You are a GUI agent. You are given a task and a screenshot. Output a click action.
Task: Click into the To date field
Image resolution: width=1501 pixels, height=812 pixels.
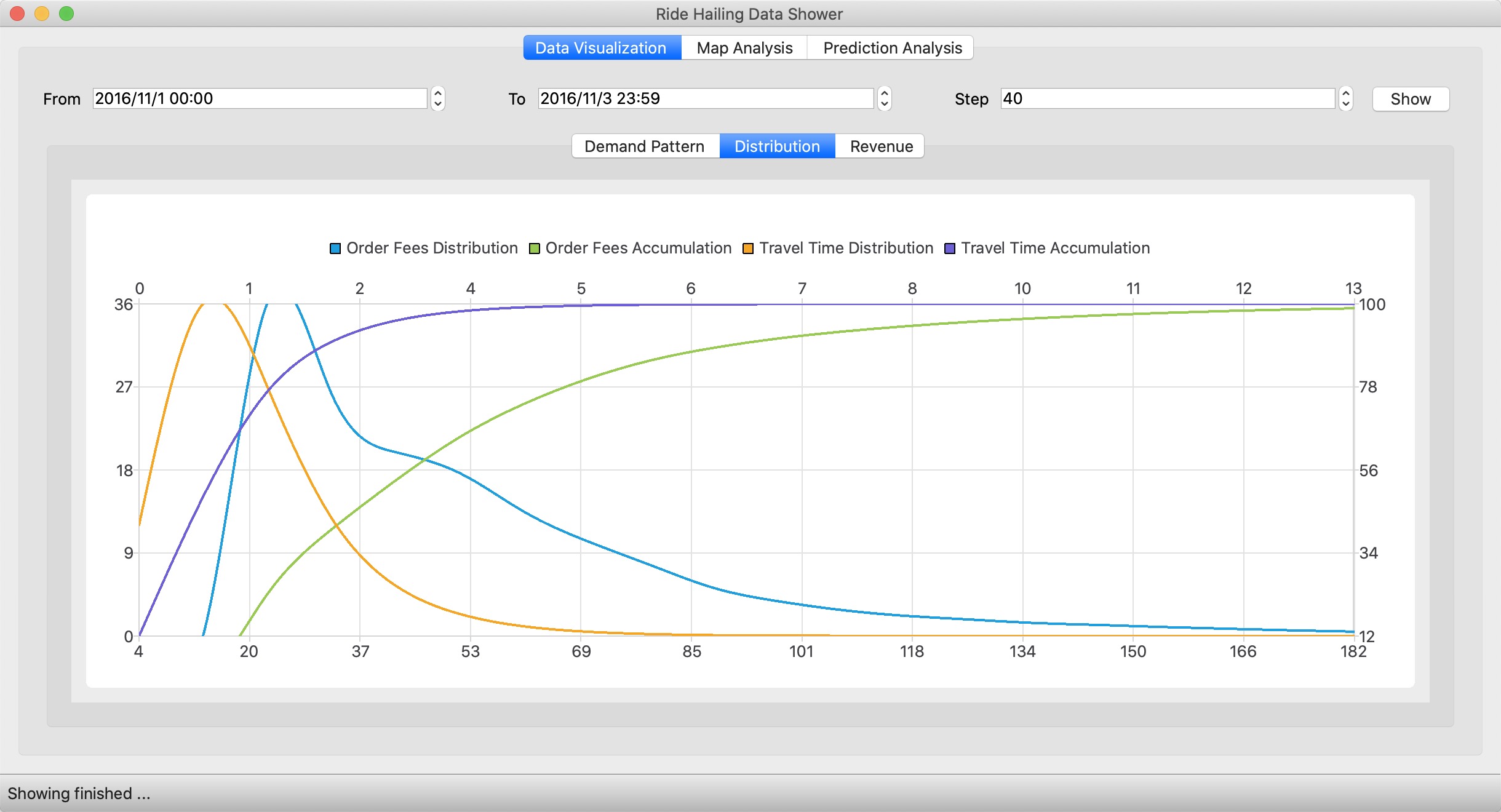click(705, 99)
